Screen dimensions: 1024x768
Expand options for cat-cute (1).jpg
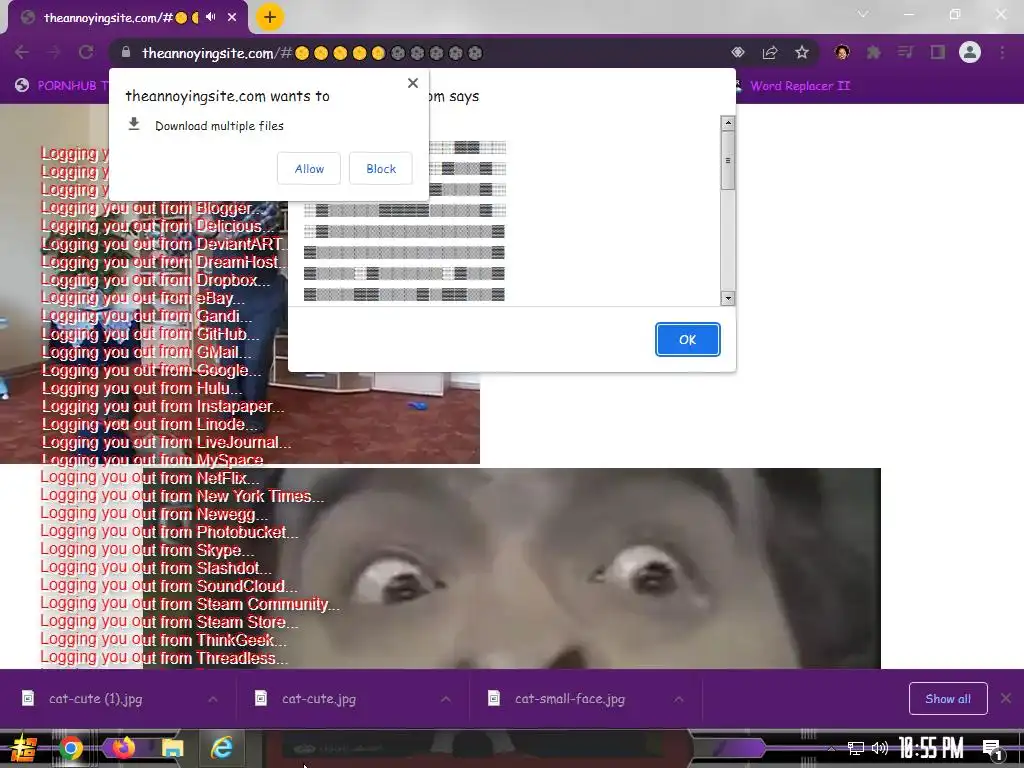pyautogui.click(x=213, y=699)
